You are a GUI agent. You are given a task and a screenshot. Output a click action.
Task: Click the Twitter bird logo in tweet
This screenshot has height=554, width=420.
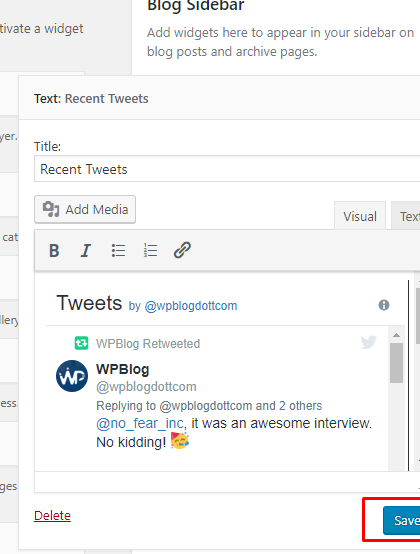pos(368,342)
